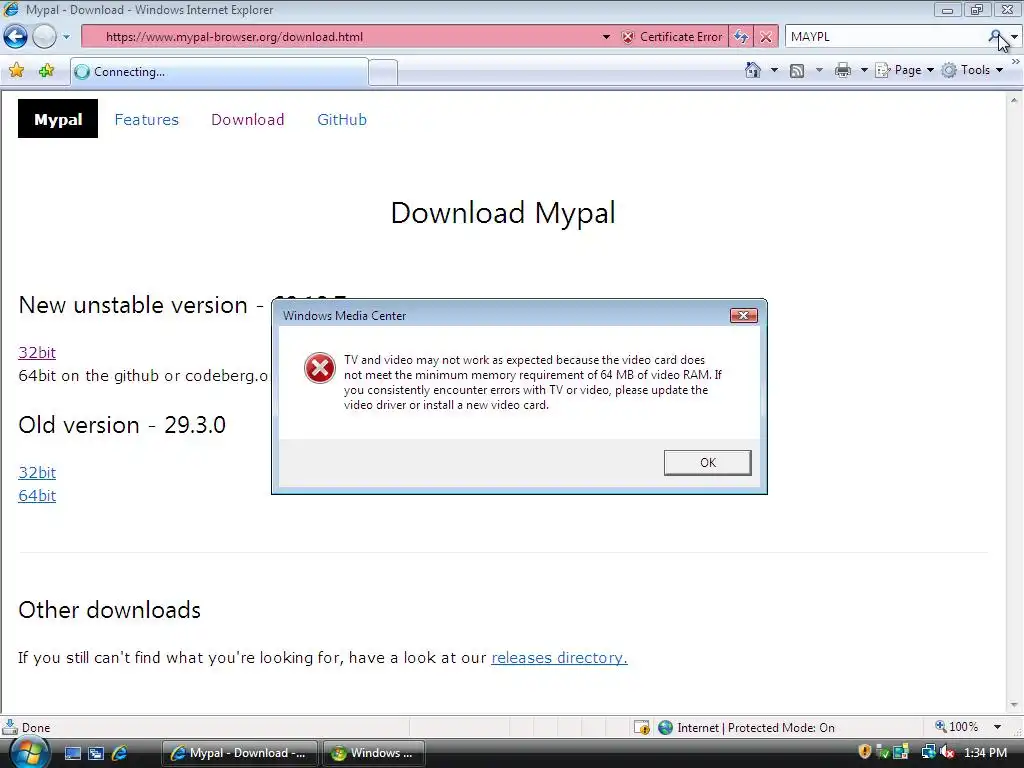Click the Show Desktop quick launch icon
Image resolution: width=1024 pixels, height=768 pixels.
(x=72, y=753)
